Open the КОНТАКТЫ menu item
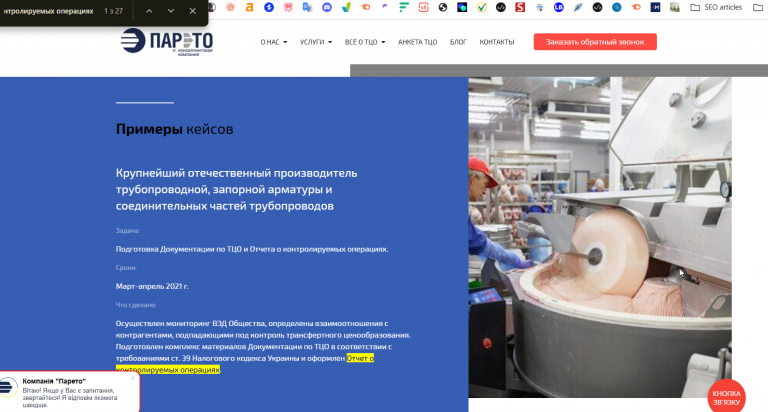This screenshot has width=768, height=412. (x=497, y=42)
